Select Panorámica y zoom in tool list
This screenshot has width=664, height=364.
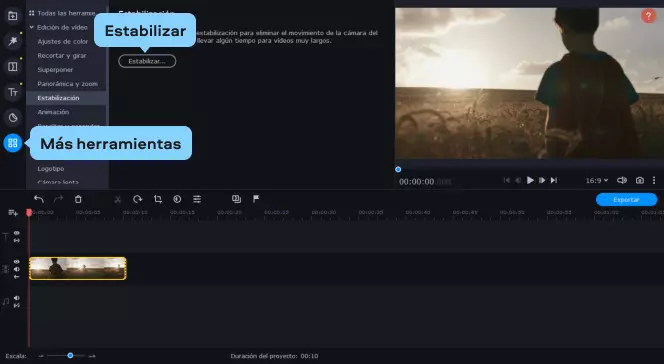point(67,84)
